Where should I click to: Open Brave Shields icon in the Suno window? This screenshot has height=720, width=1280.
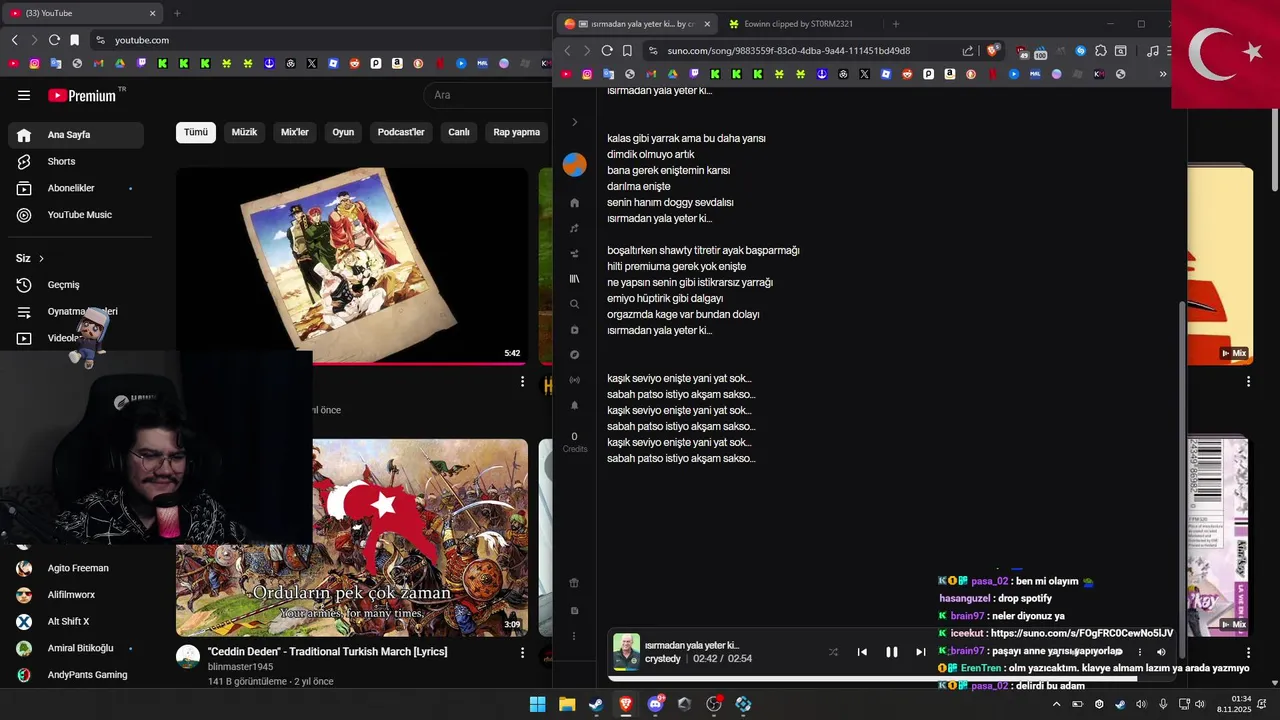(993, 50)
